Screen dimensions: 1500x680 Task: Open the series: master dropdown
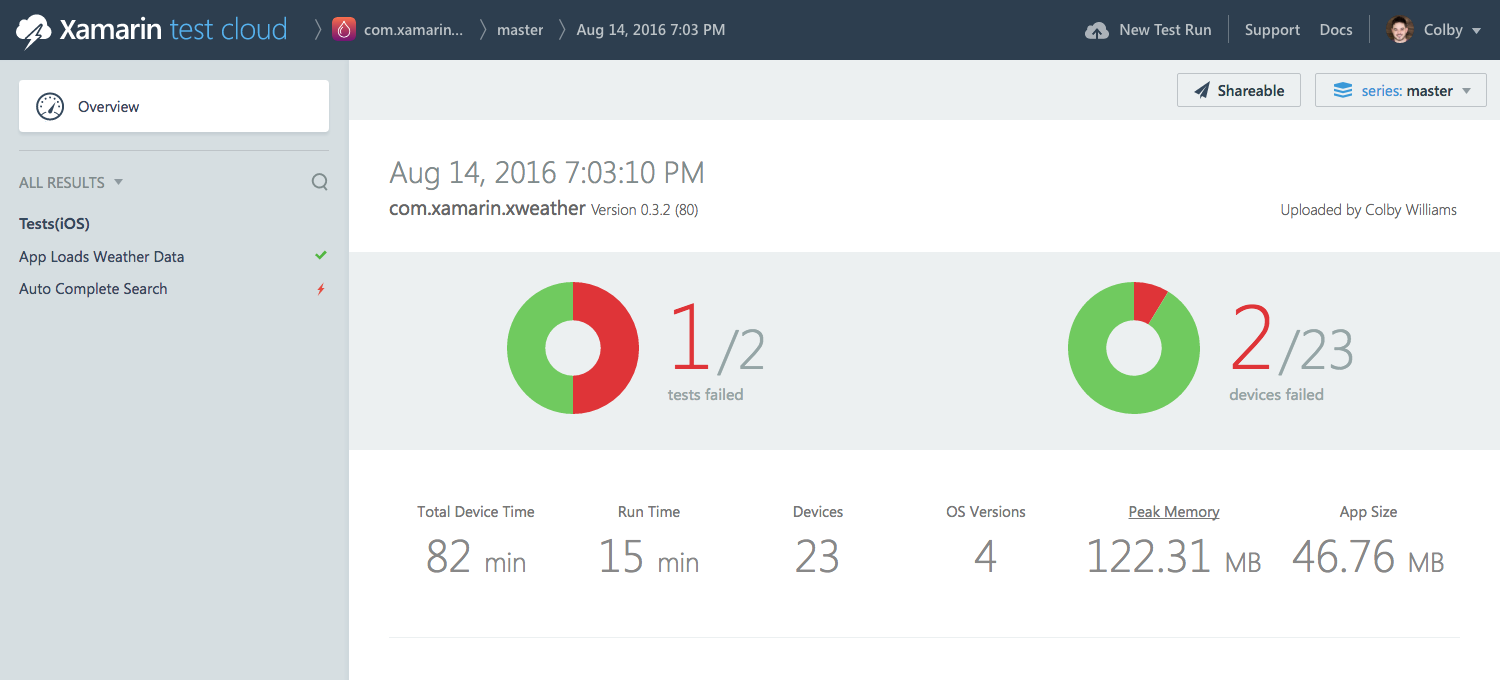pos(1401,90)
